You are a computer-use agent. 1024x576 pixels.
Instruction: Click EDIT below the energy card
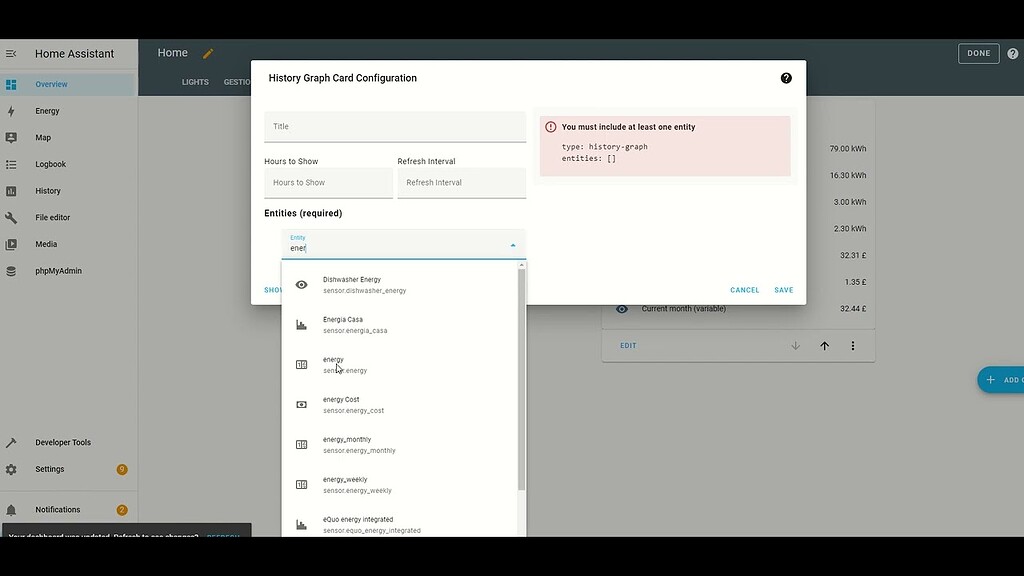click(628, 345)
